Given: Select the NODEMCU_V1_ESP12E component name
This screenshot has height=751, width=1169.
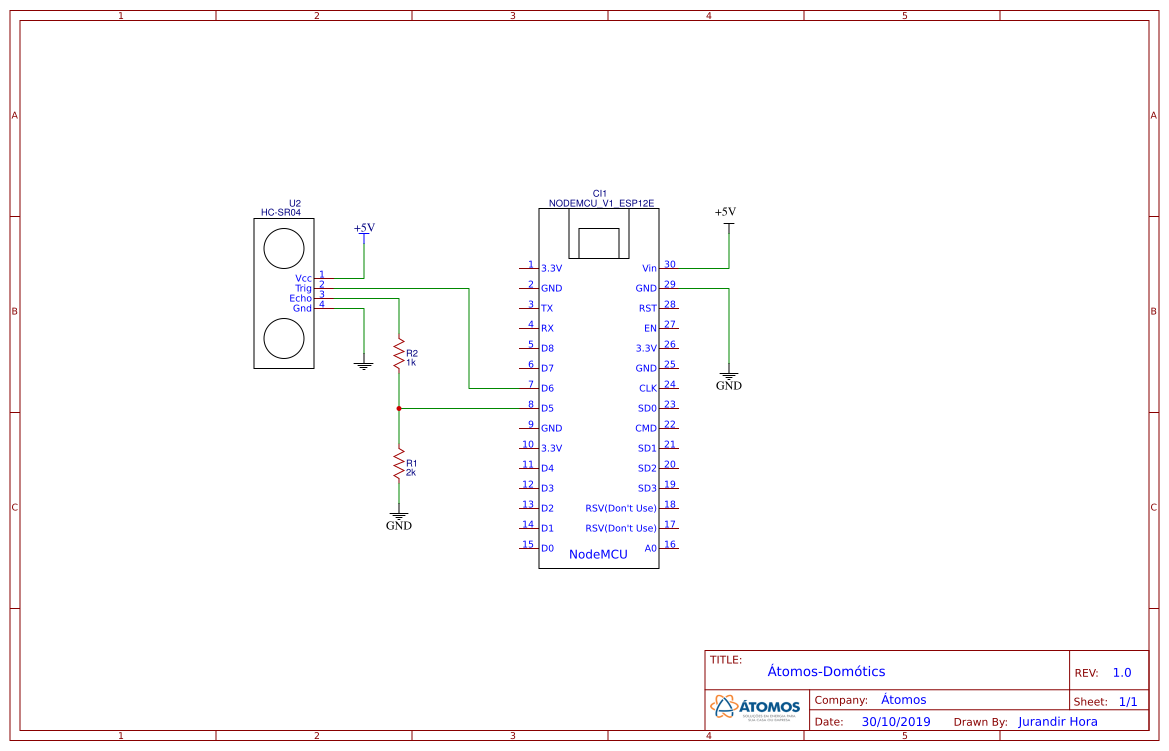Looking at the screenshot, I should 601,204.
